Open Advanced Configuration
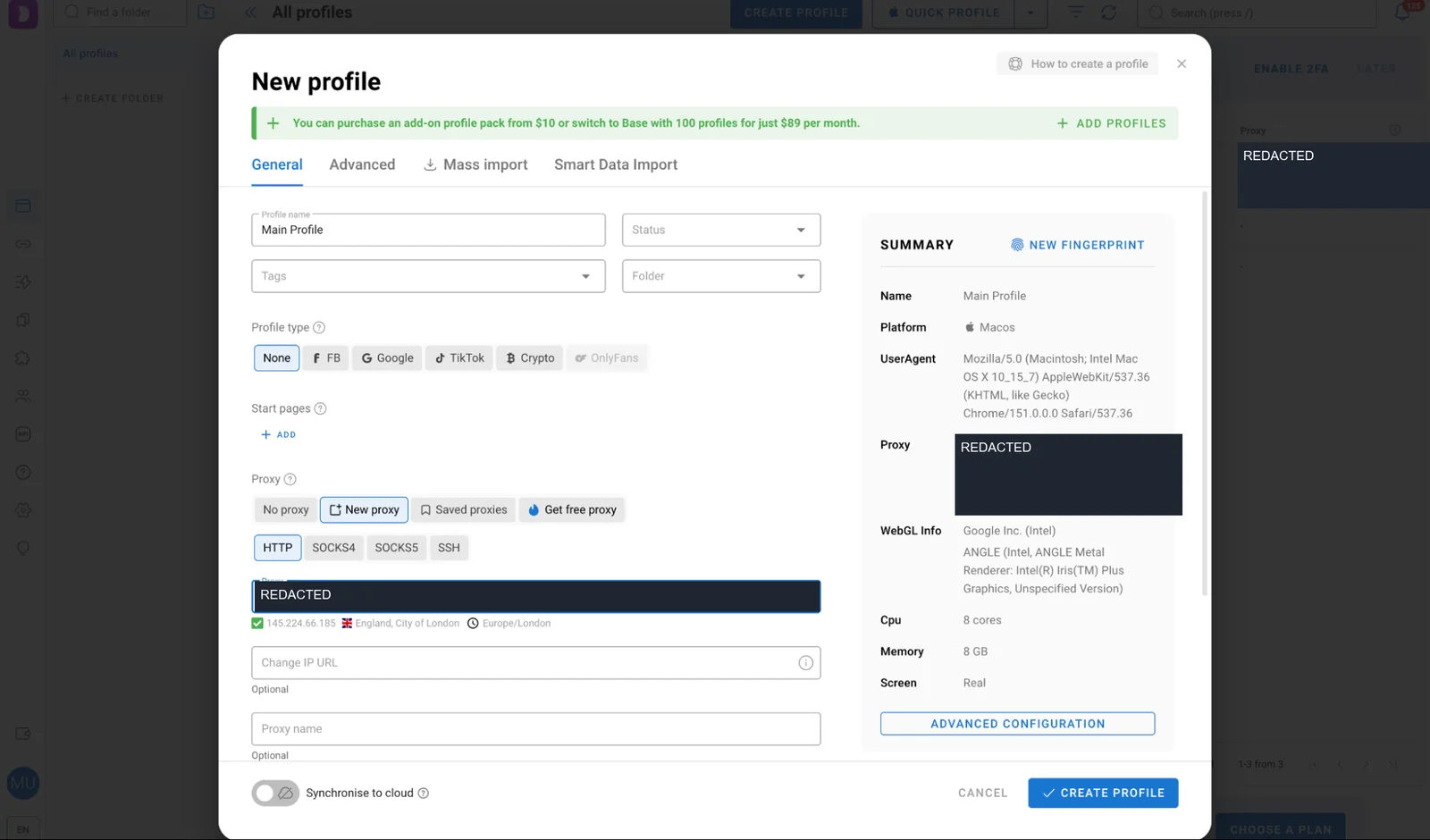This screenshot has height=840, width=1430. 1017,724
